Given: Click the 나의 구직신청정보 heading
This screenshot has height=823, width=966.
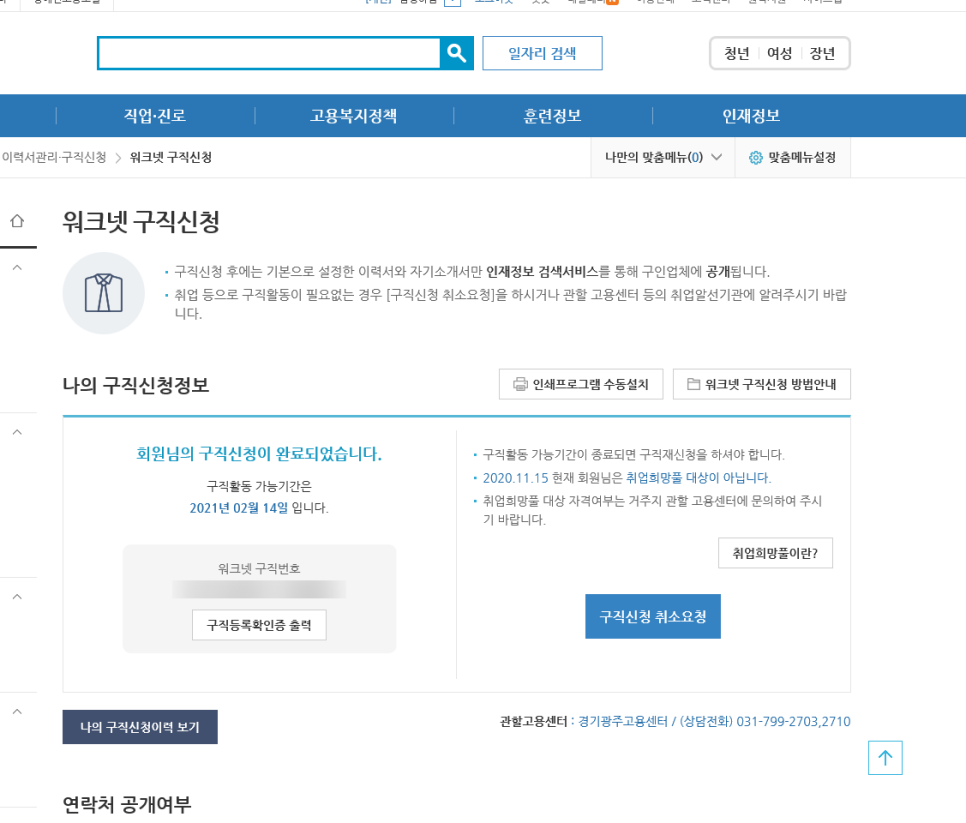Looking at the screenshot, I should click(136, 385).
